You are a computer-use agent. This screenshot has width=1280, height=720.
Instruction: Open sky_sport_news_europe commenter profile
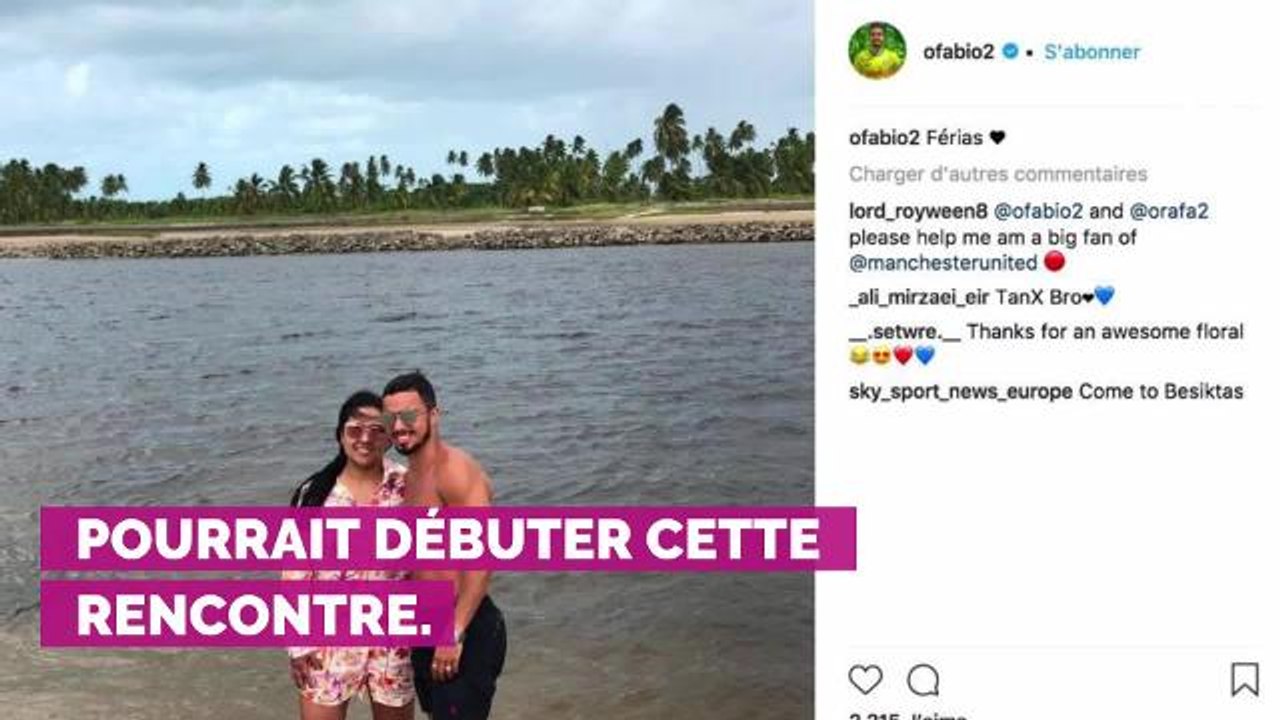click(961, 392)
